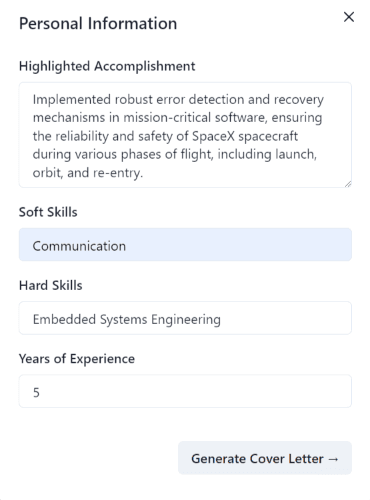This screenshot has height=500, width=370.
Task: Click the Hard Skills label
Action: pos(51,285)
